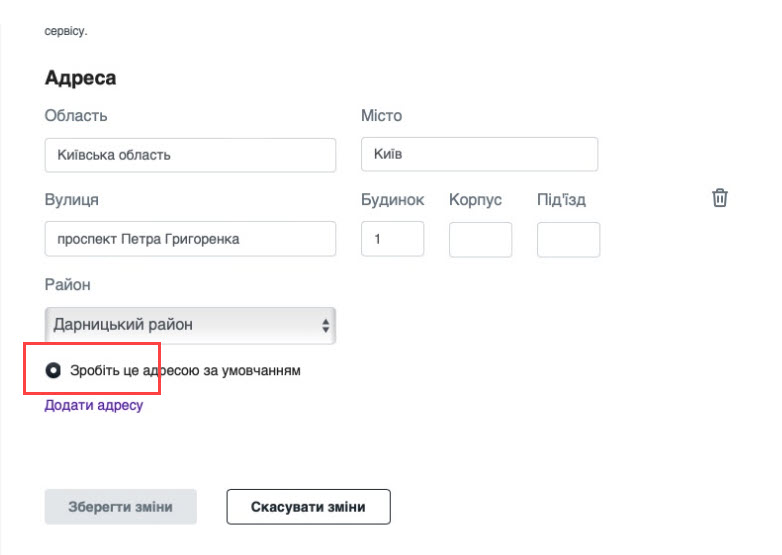This screenshot has width=782, height=555.
Task: Focus the Область field with Київська область
Action: point(190,155)
